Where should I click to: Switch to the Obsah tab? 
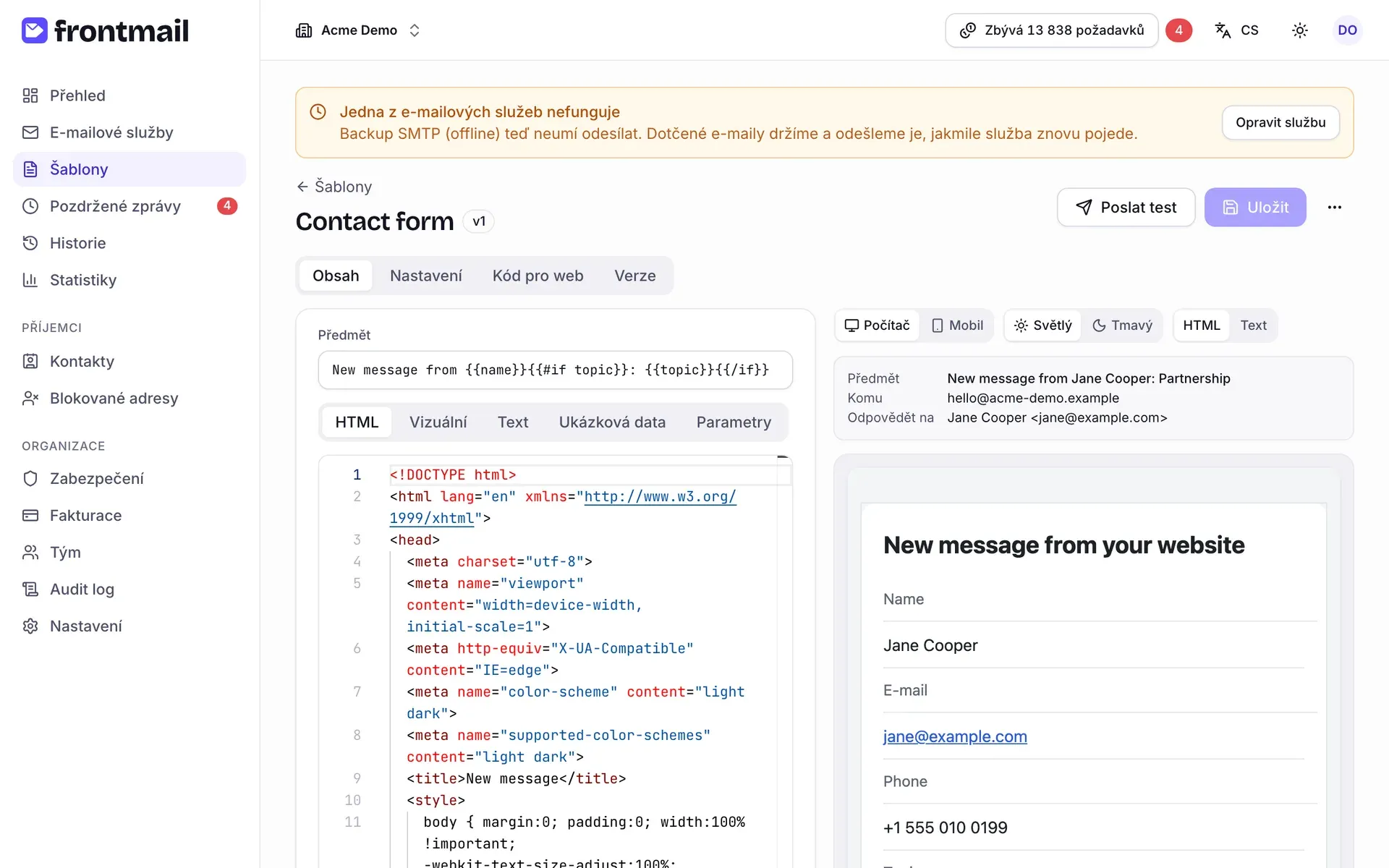point(336,276)
